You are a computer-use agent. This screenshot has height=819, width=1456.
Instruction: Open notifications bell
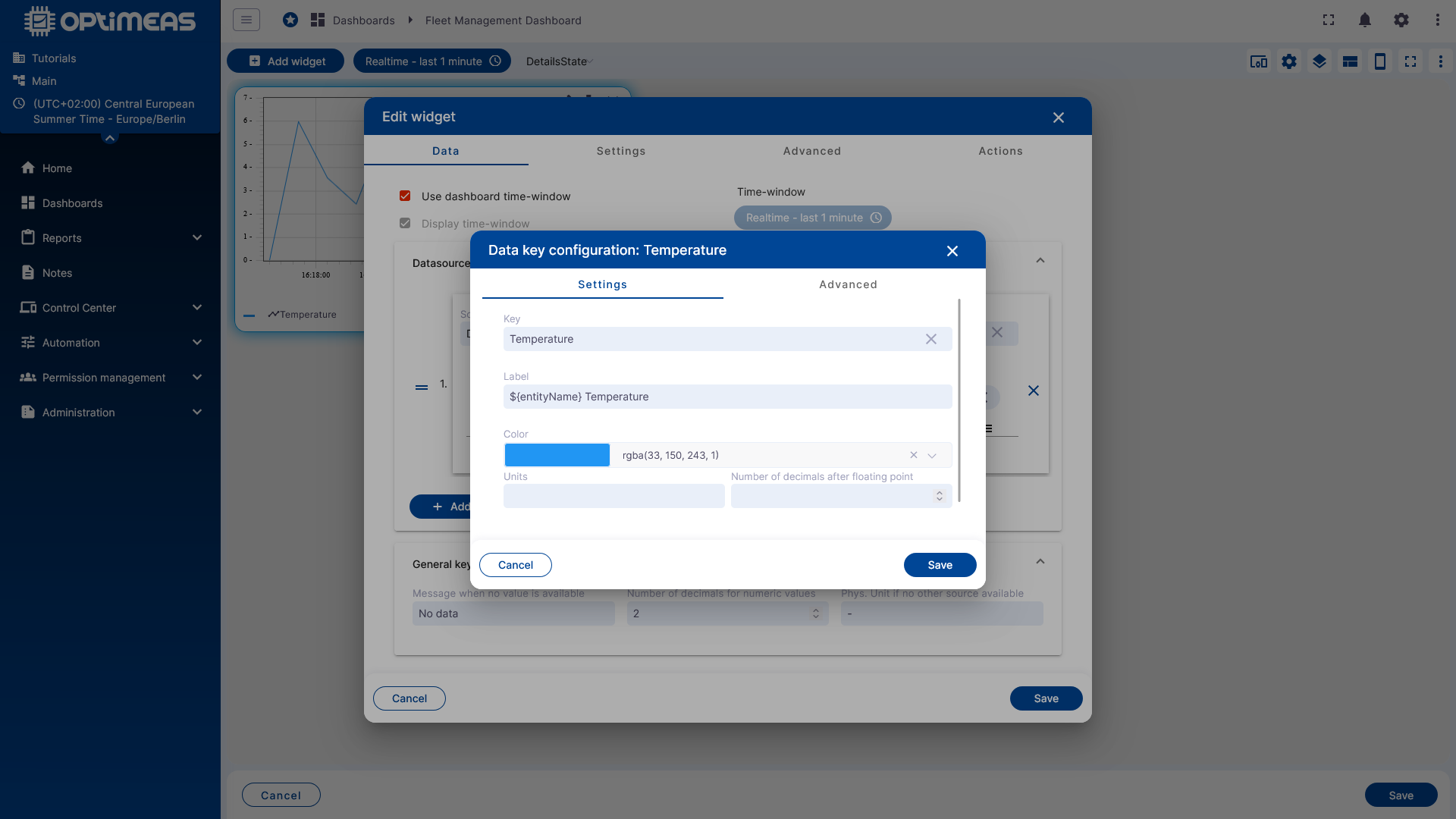pos(1365,20)
